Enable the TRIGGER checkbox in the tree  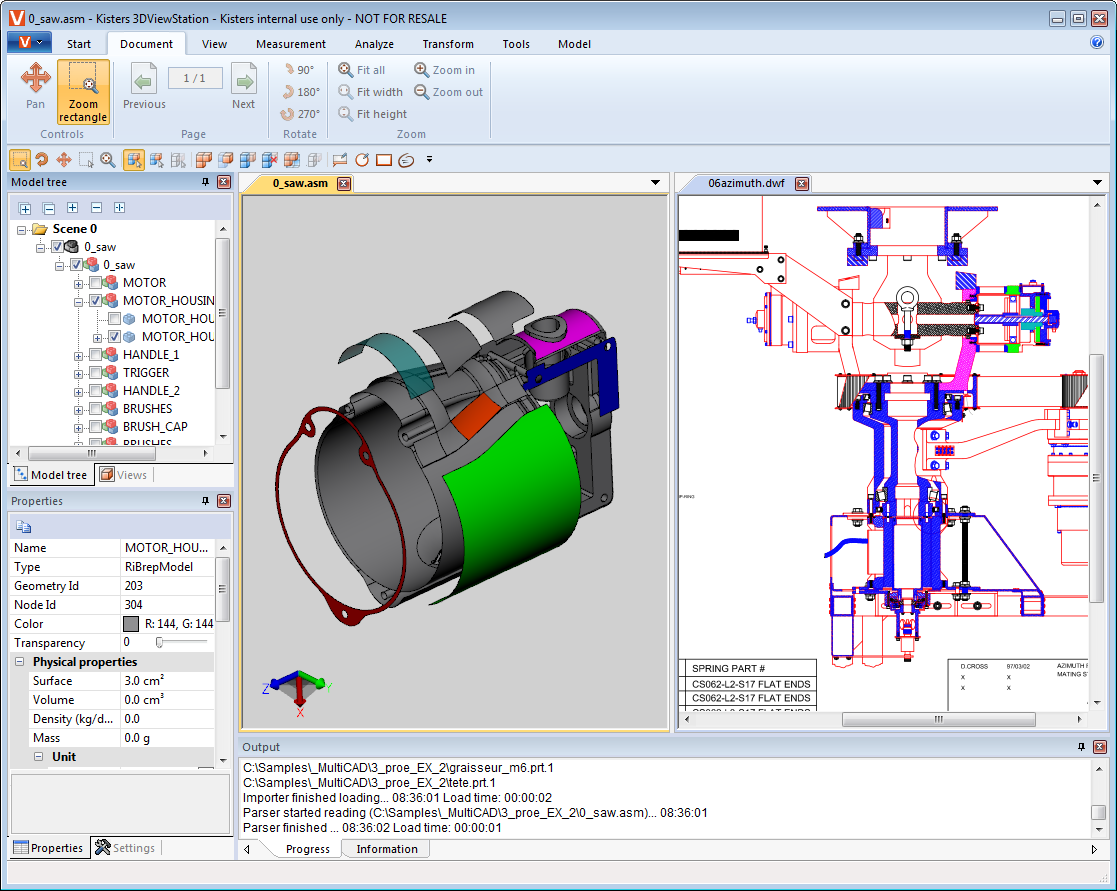(x=96, y=373)
